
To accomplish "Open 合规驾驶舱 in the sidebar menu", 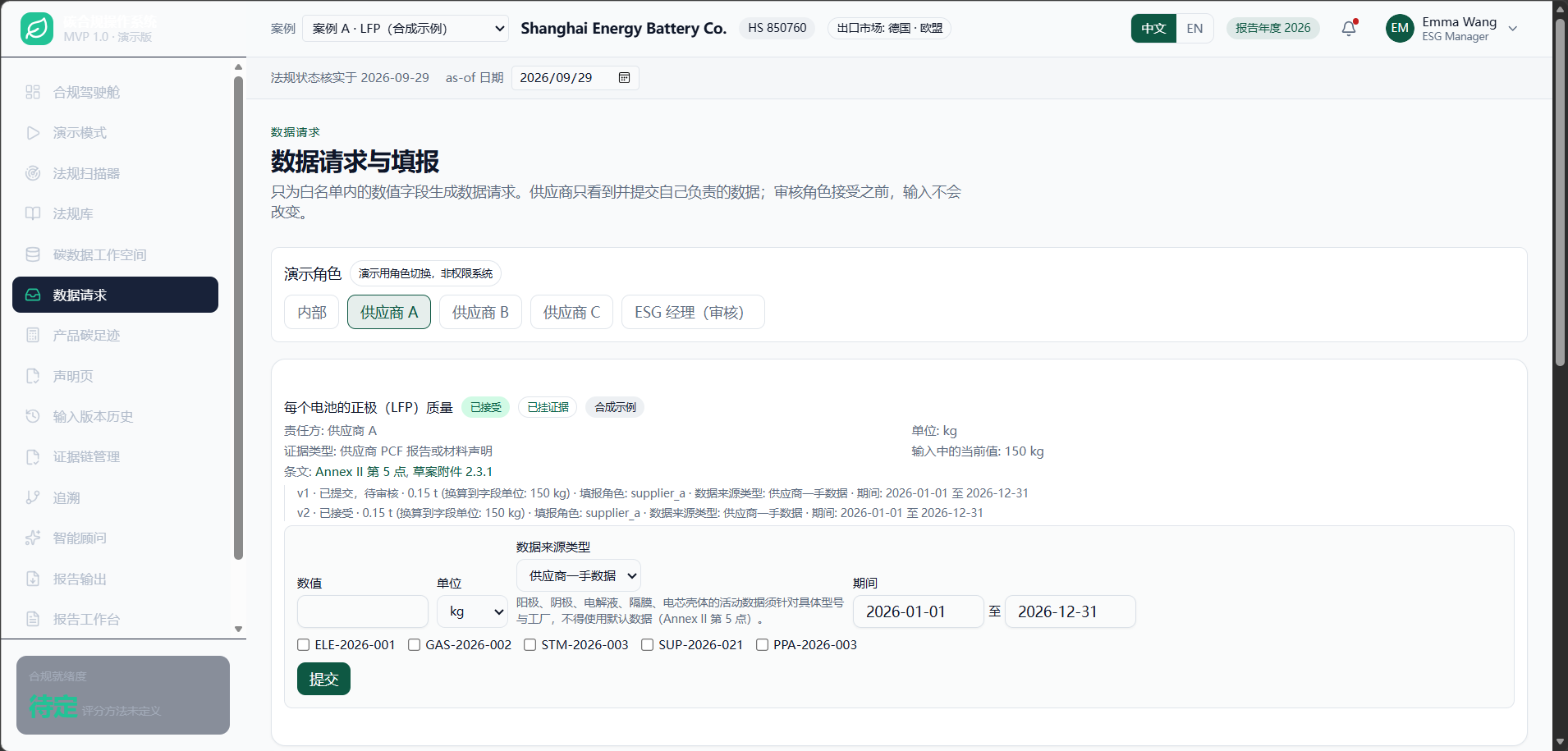I will point(115,92).
